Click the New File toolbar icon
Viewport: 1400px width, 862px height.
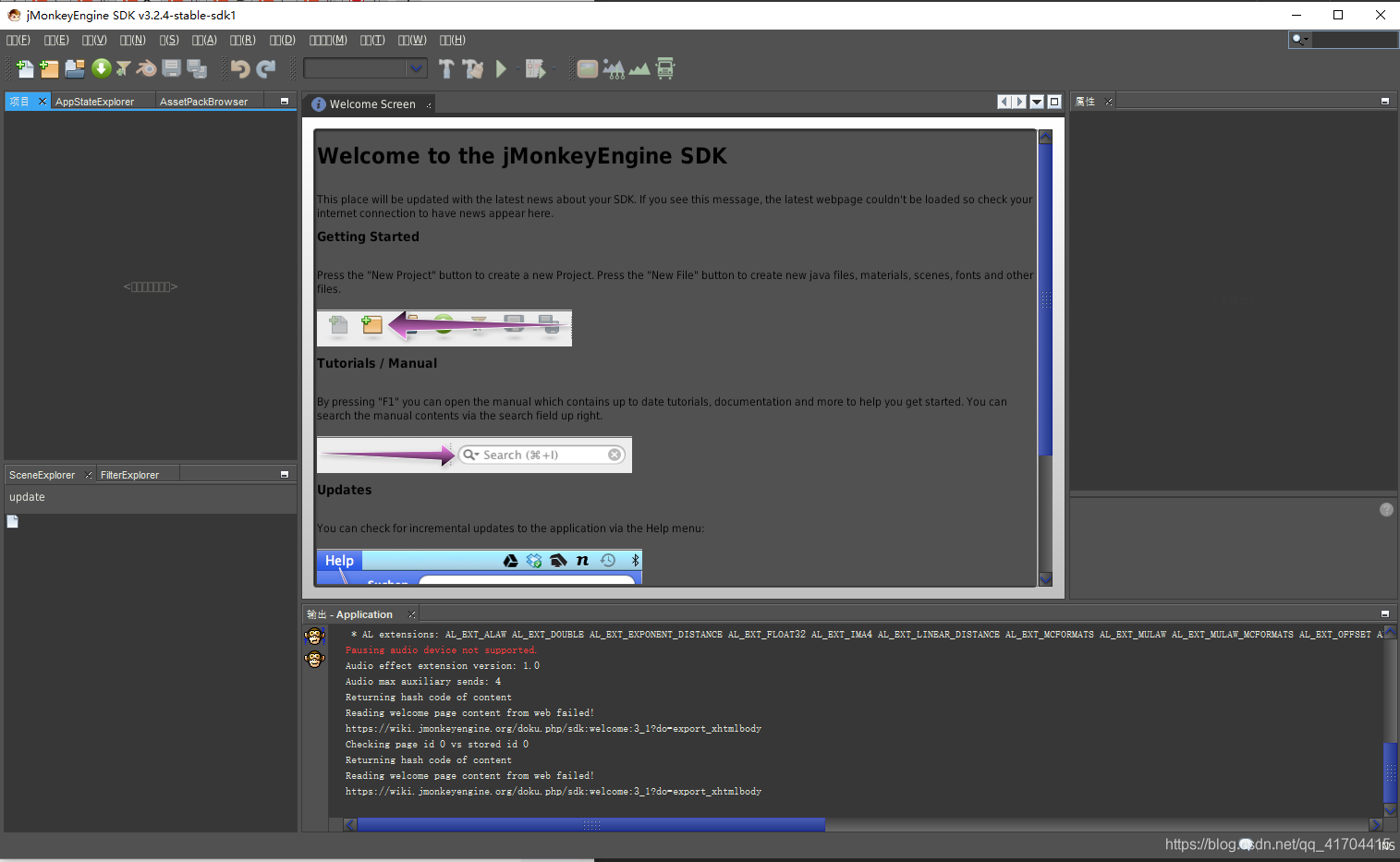coord(25,68)
